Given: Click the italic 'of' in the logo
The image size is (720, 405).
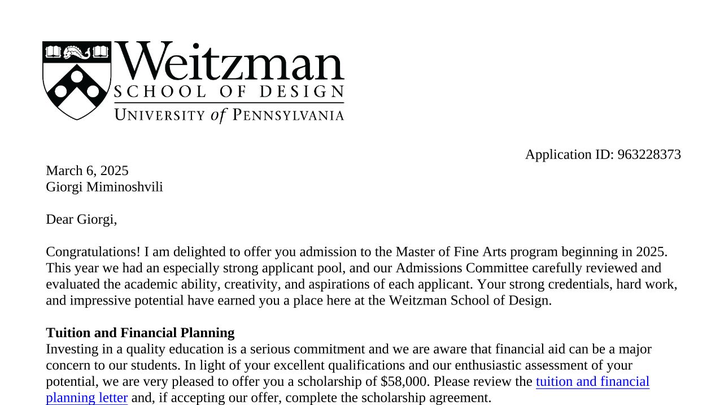Looking at the screenshot, I should tap(219, 115).
